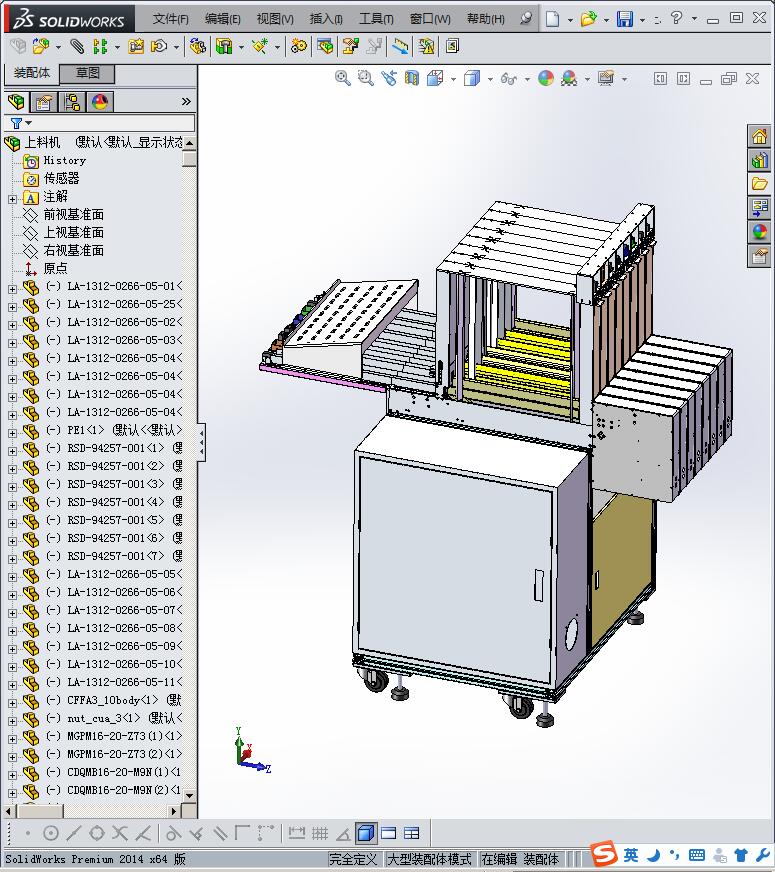This screenshot has height=872, width=775.
Task: Click the Linear Component Pattern icon
Action: (x=100, y=46)
